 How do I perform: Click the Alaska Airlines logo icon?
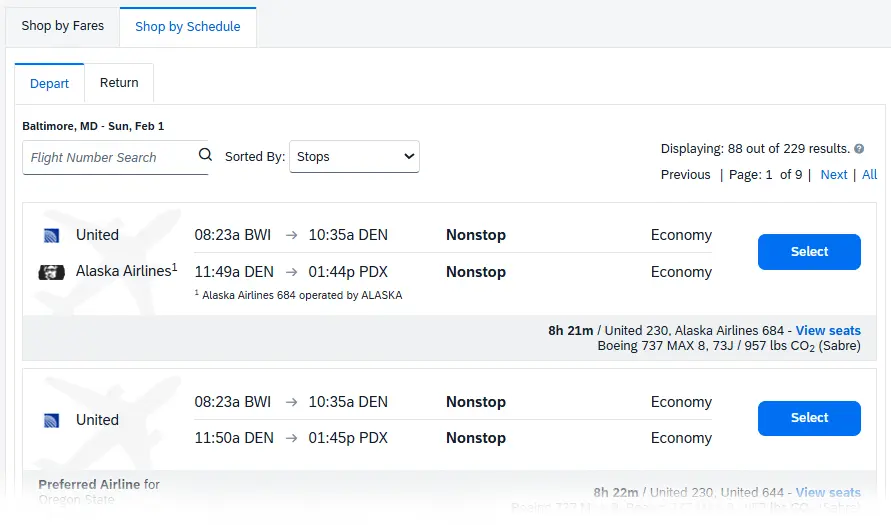51,273
